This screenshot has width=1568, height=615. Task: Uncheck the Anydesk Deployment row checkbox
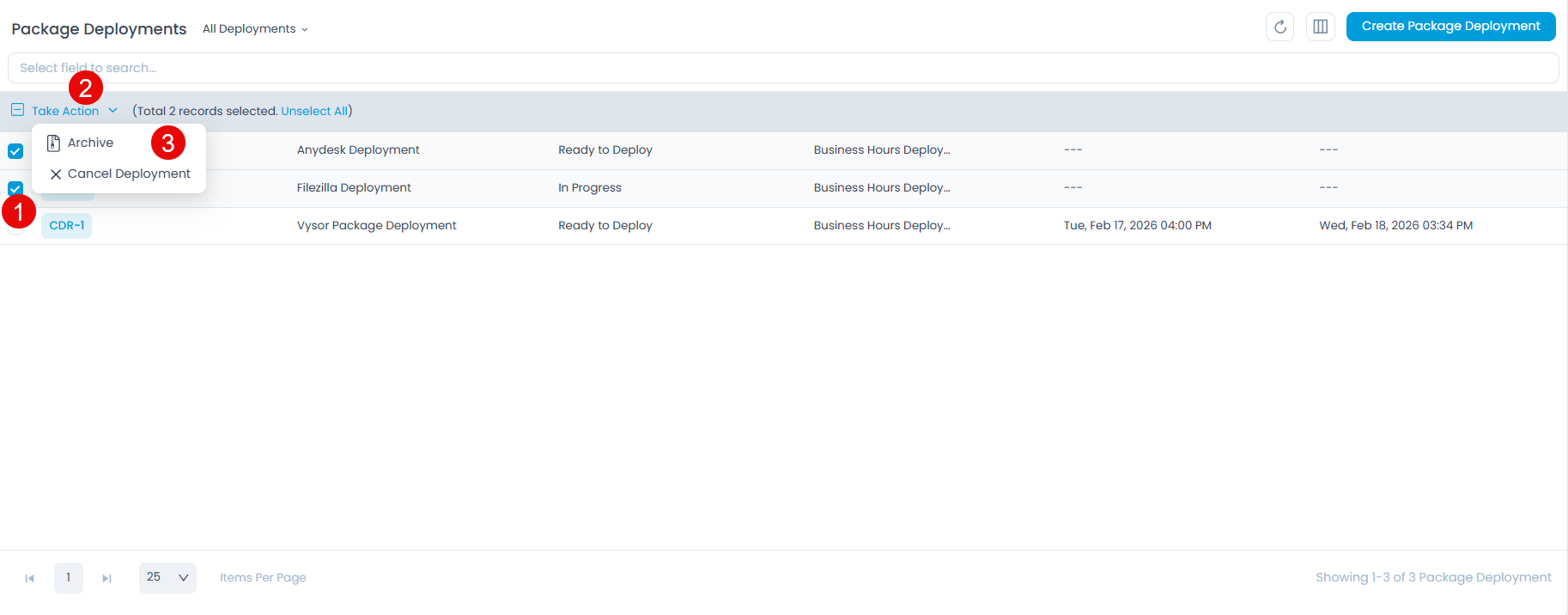point(15,151)
